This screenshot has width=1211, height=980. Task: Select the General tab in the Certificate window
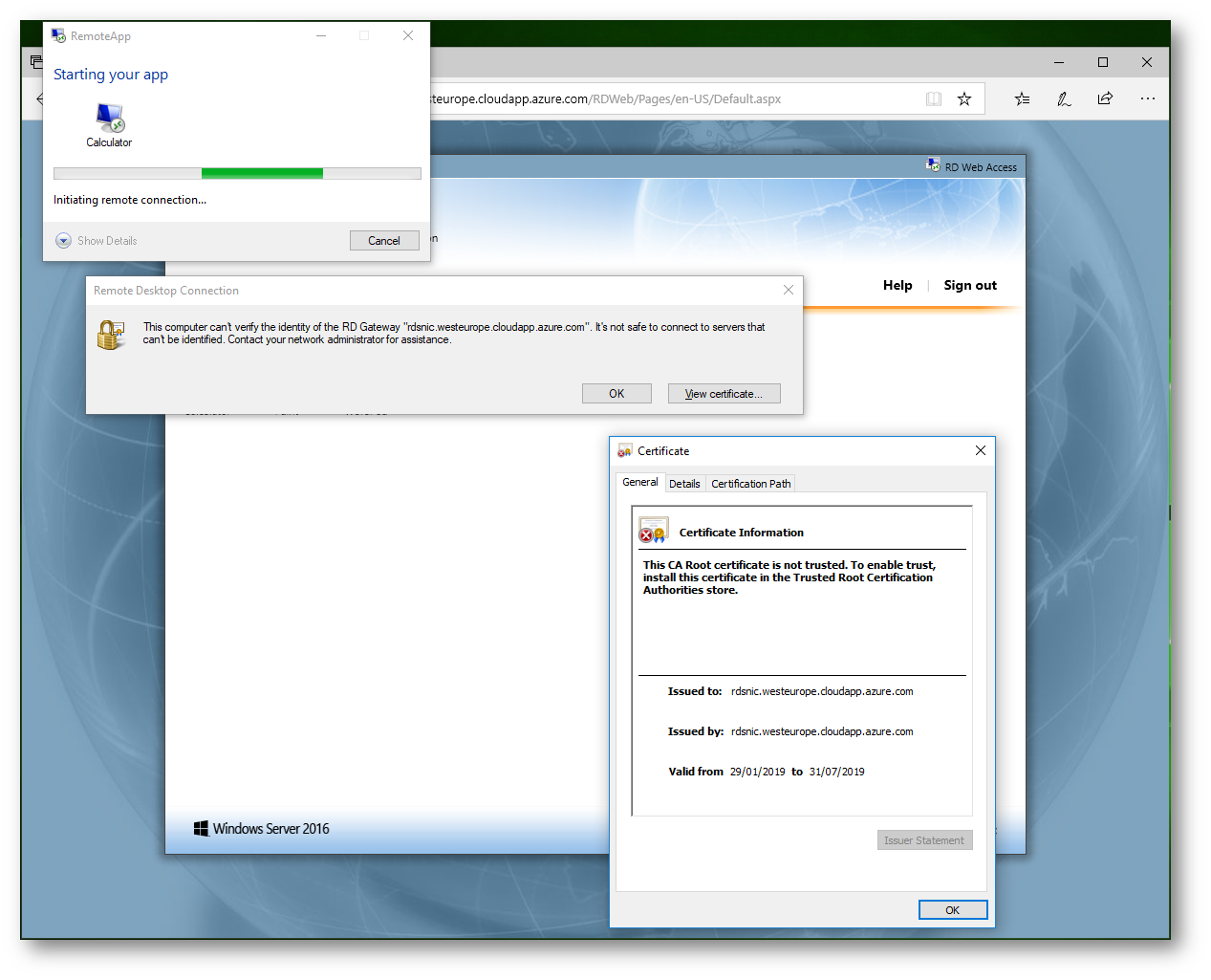coord(640,482)
